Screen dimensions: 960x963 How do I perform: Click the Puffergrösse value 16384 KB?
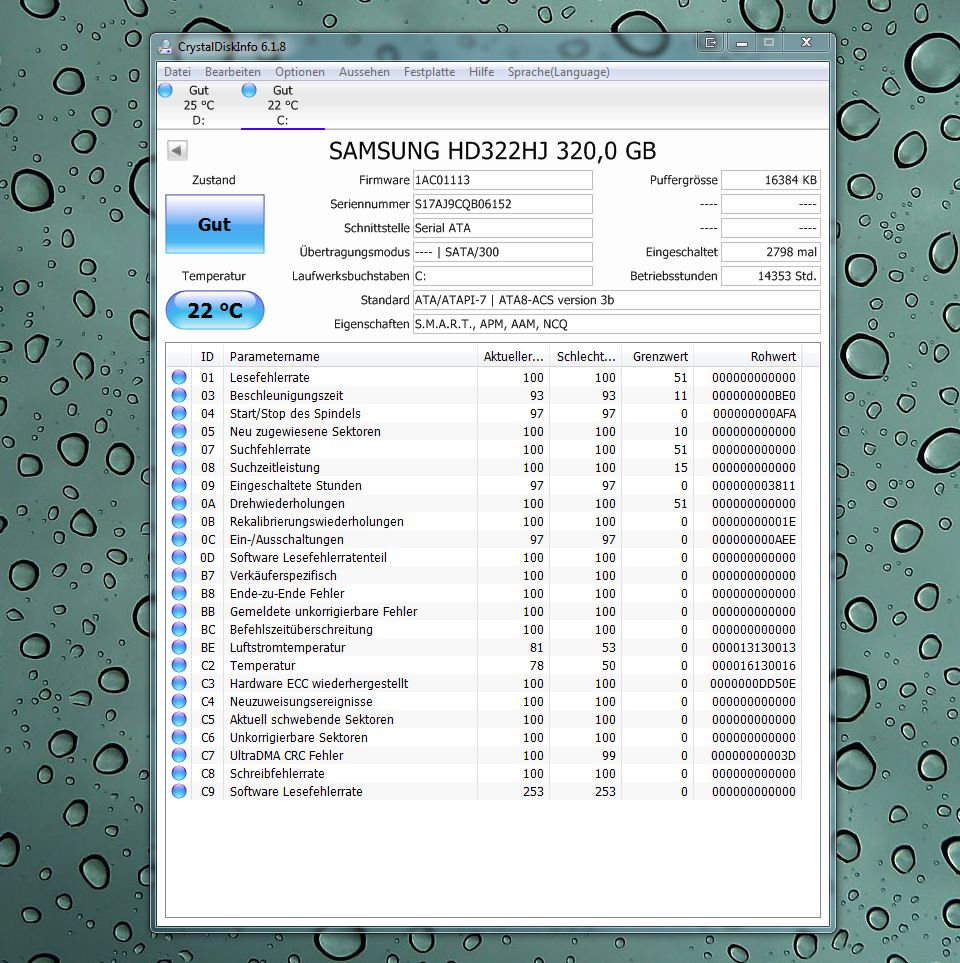click(x=771, y=180)
